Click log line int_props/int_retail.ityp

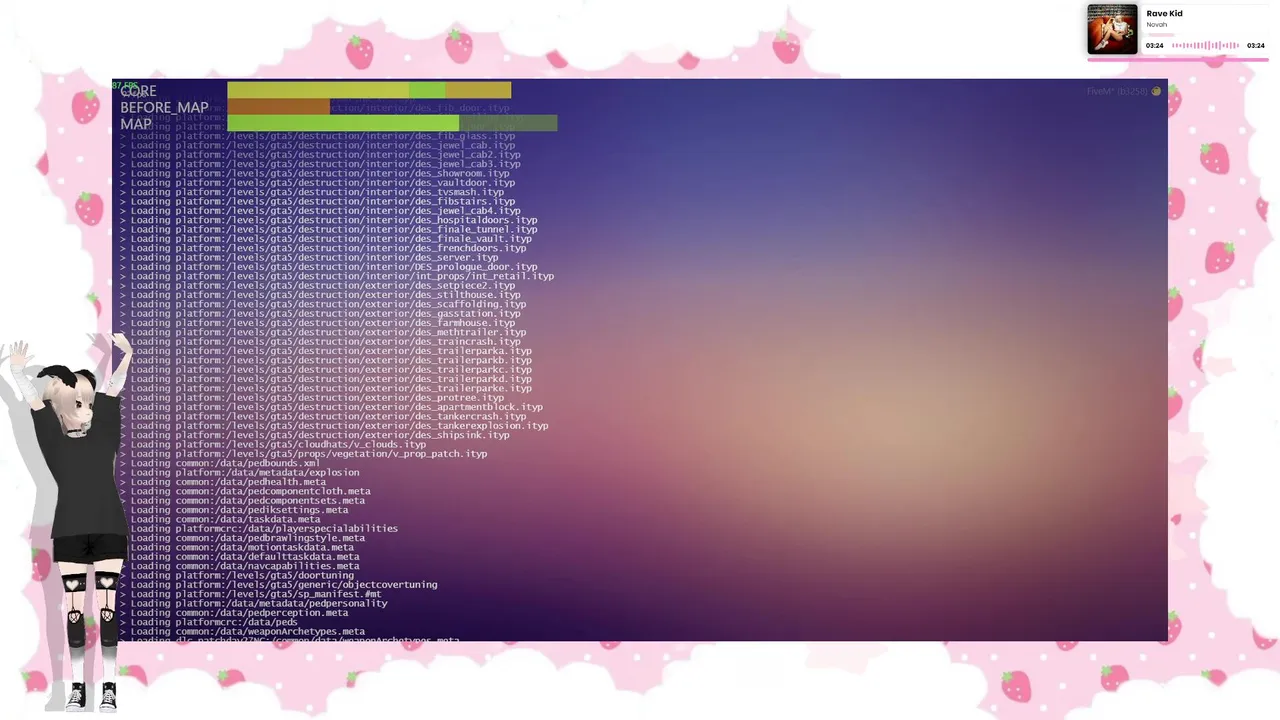click(337, 276)
